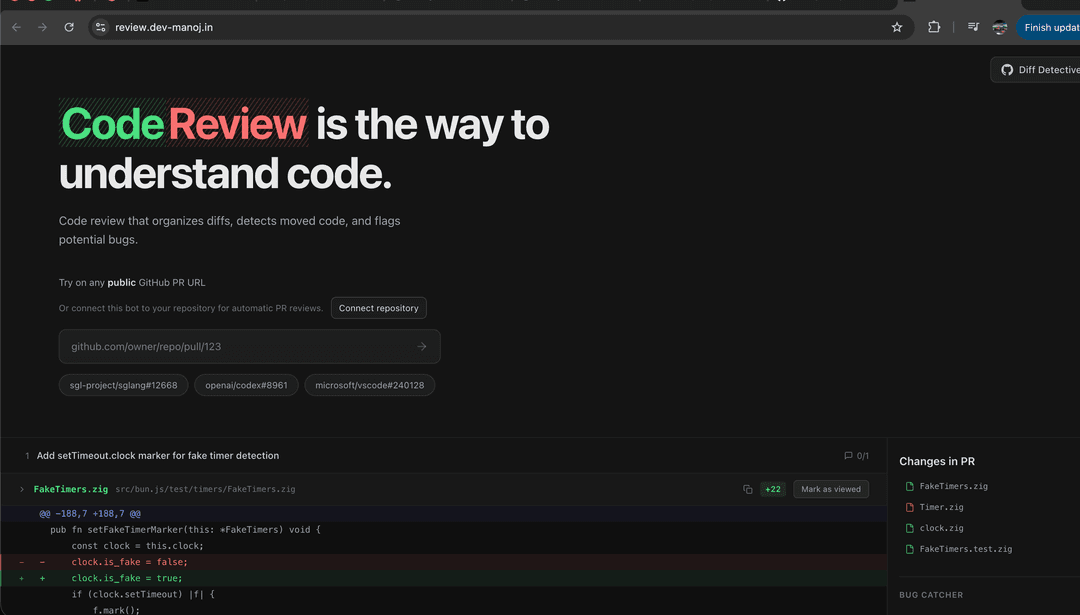Open the browser profile avatar
This screenshot has width=1080, height=615.
tap(999, 28)
